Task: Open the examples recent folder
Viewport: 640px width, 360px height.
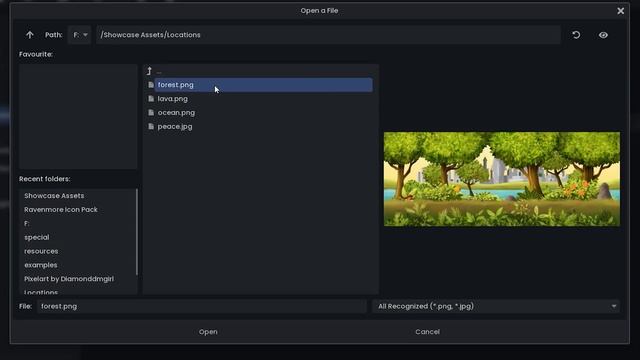Action: click(x=40, y=265)
